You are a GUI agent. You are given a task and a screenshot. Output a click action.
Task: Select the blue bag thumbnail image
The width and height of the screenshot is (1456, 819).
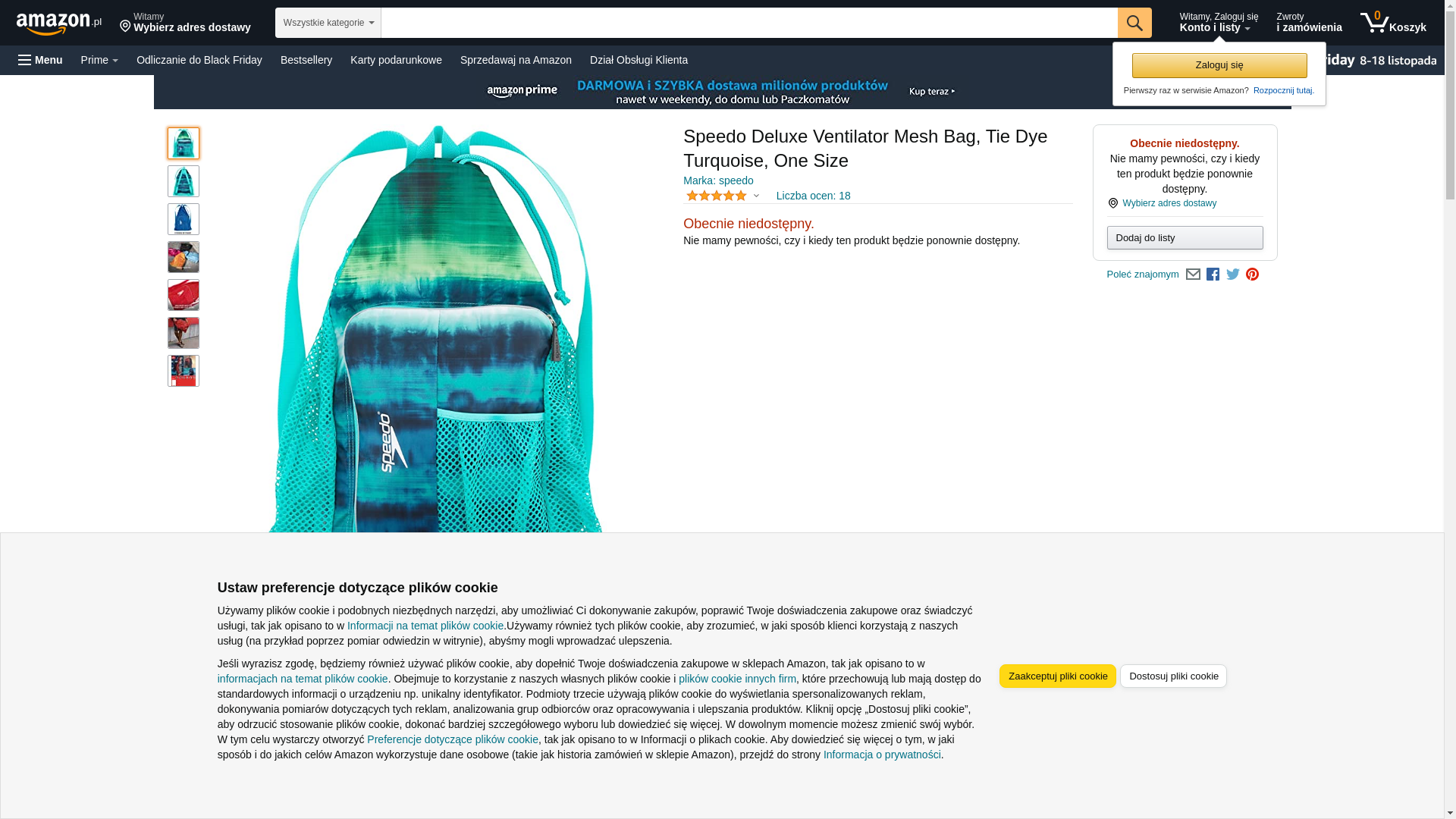184,219
